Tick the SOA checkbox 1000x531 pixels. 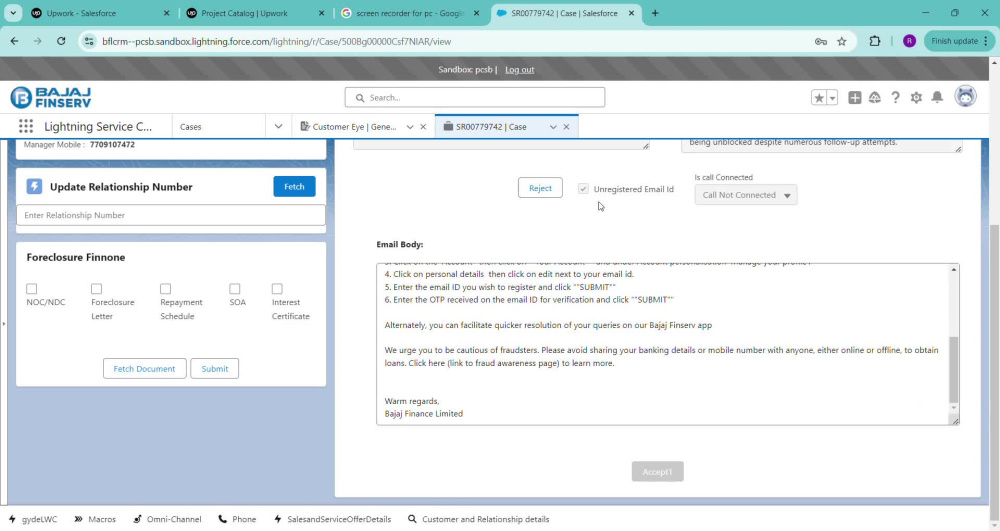point(235,289)
